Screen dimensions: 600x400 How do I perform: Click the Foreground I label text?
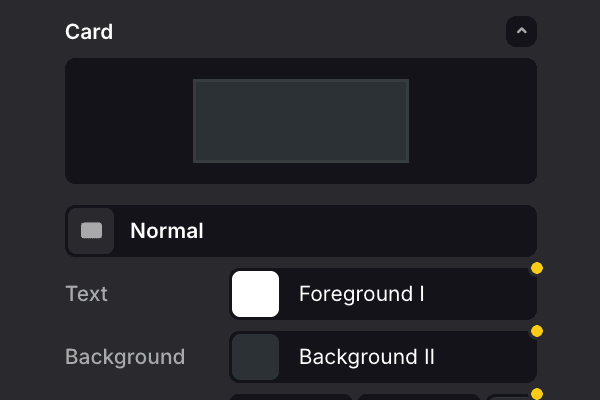362,294
